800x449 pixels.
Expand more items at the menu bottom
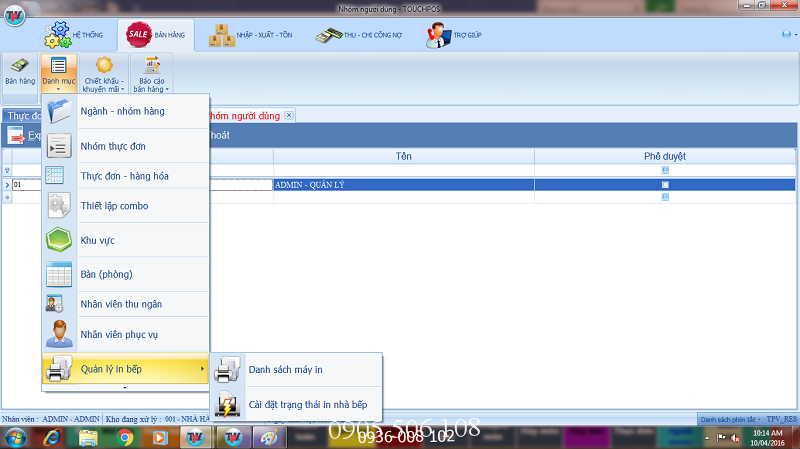coord(125,388)
